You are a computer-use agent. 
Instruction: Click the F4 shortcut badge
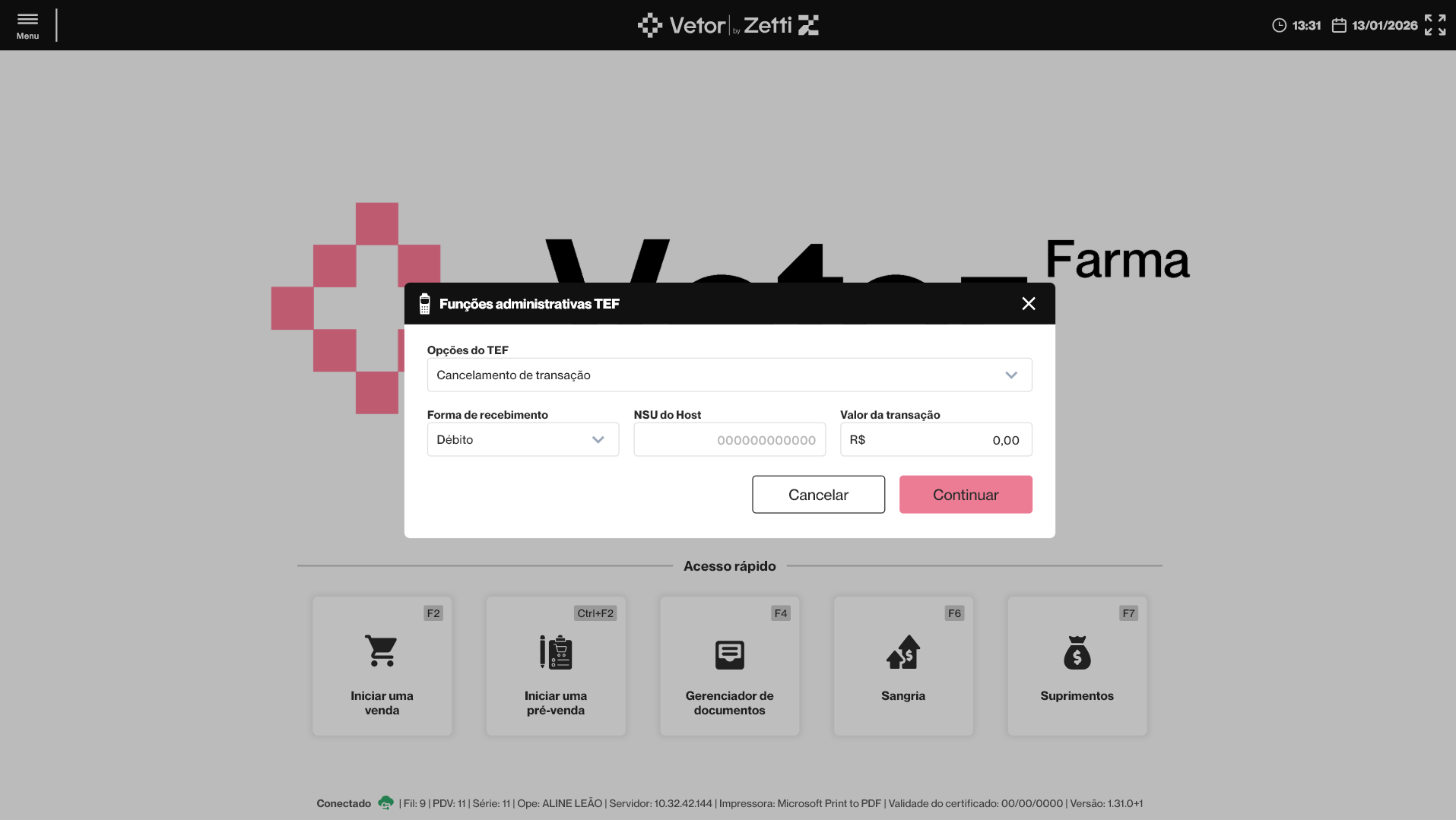pos(781,613)
